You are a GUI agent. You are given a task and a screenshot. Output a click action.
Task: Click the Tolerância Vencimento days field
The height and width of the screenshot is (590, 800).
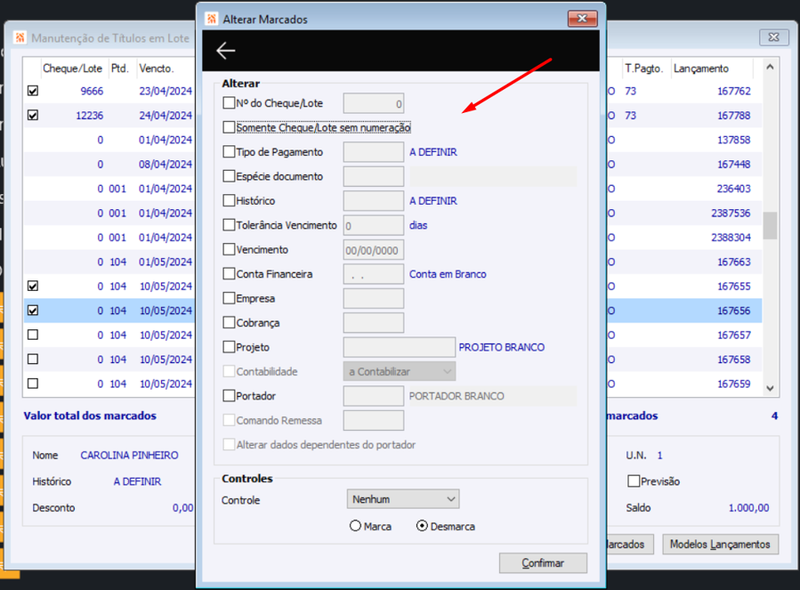coord(373,226)
